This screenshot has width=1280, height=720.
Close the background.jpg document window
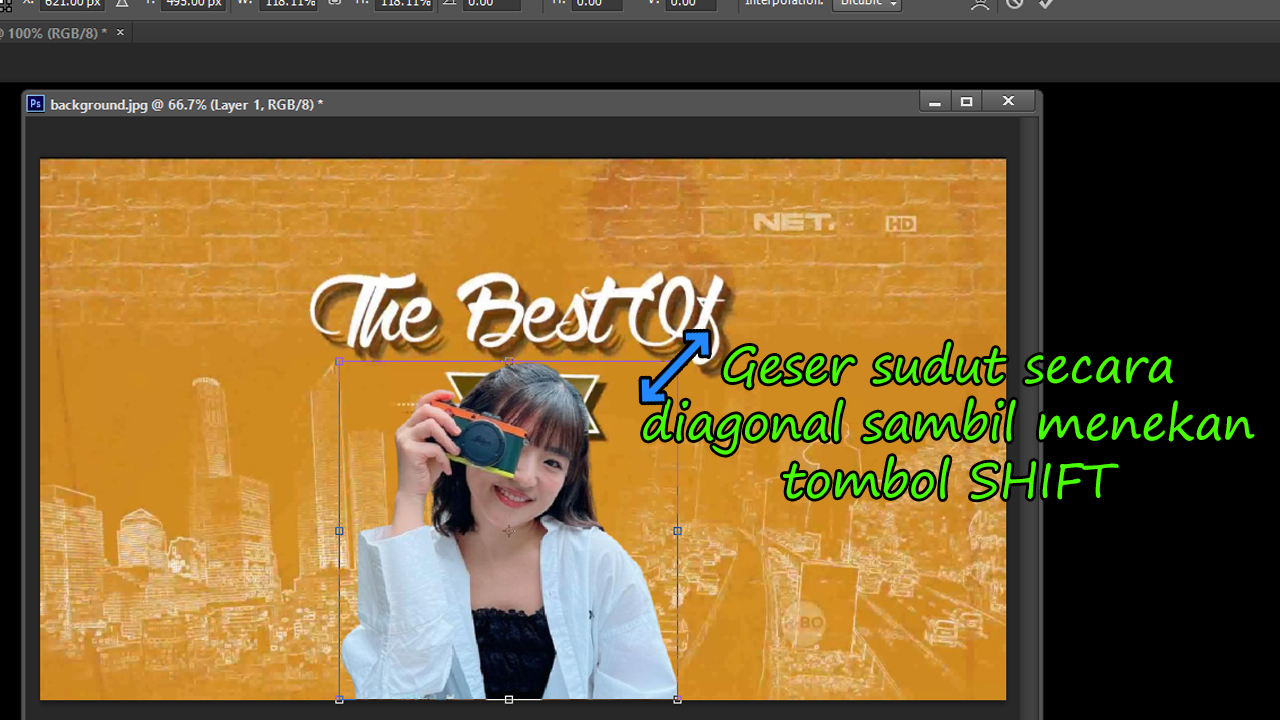[1008, 101]
